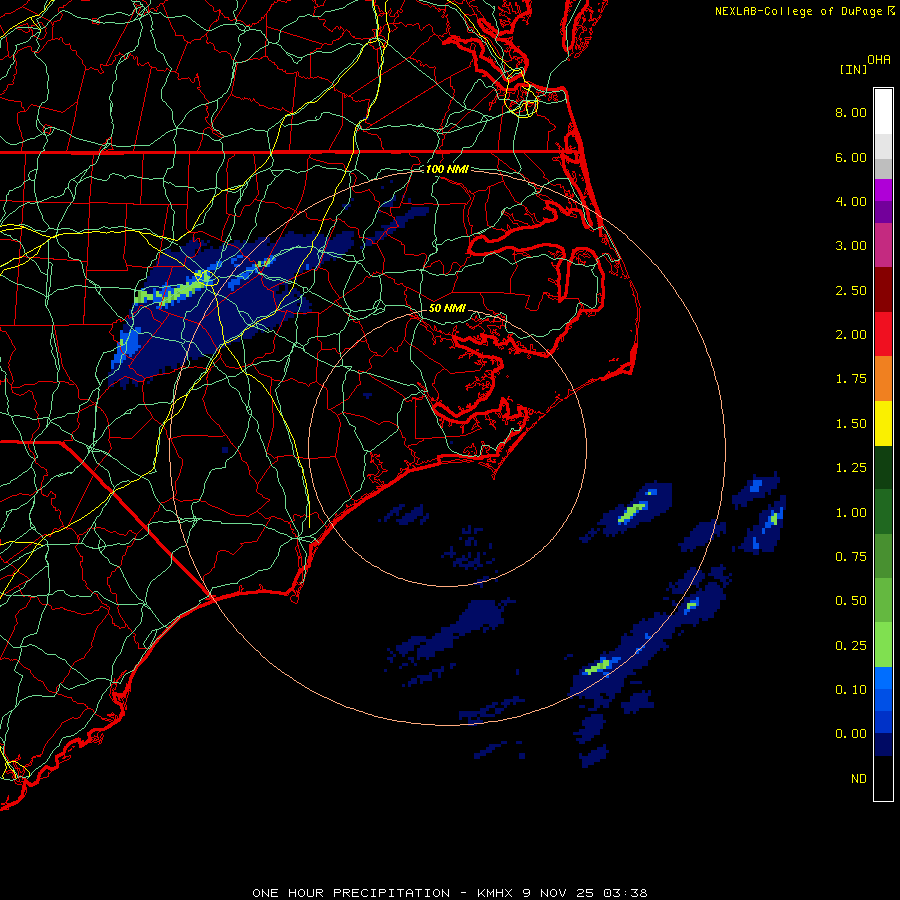Click the 3.00 scale value
Viewport: 900px width, 900px height.
tap(851, 246)
